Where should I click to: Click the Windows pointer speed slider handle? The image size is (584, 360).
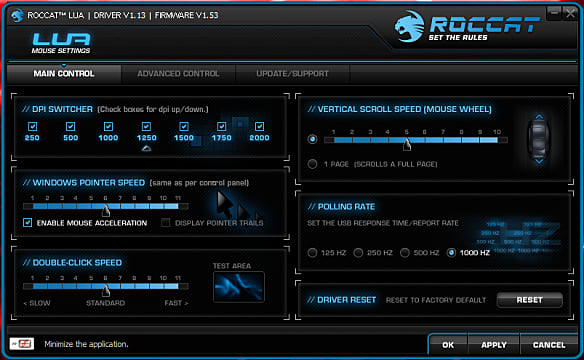pyautogui.click(x=106, y=210)
